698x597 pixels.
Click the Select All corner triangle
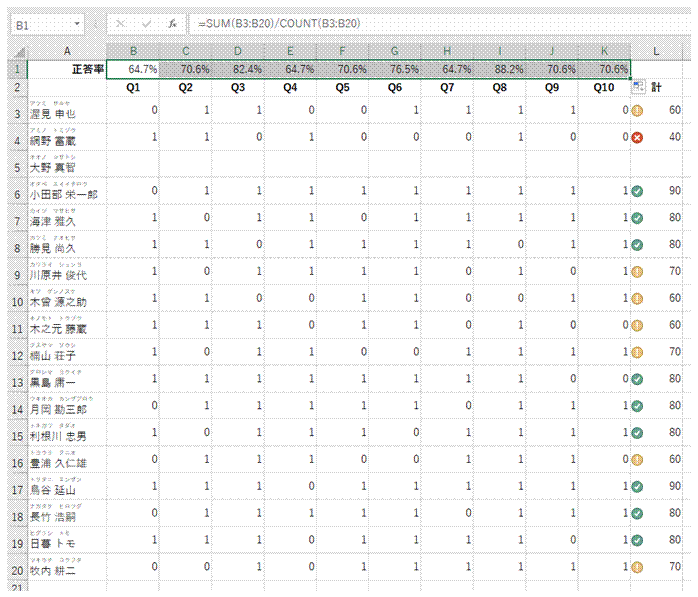coord(20,52)
